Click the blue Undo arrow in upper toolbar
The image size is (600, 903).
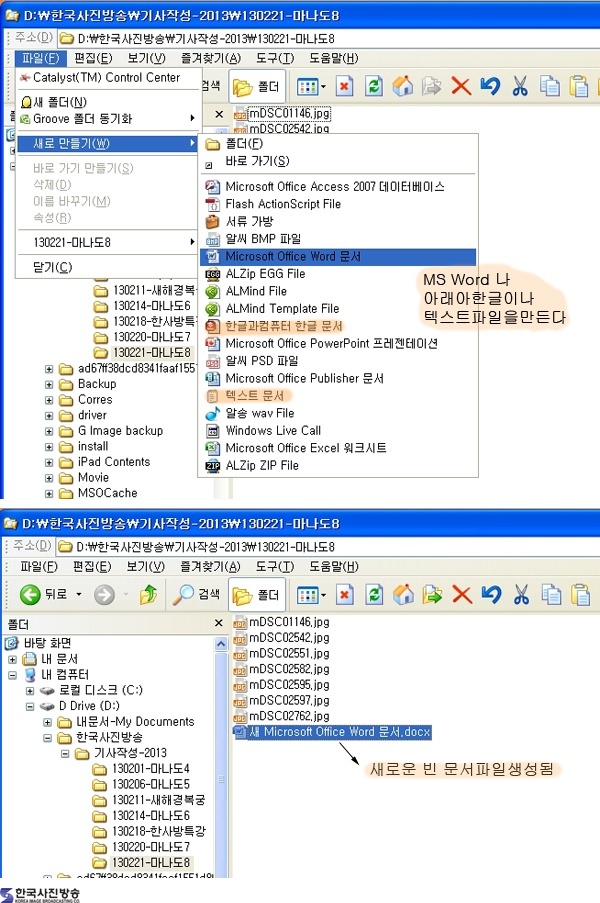coord(490,86)
